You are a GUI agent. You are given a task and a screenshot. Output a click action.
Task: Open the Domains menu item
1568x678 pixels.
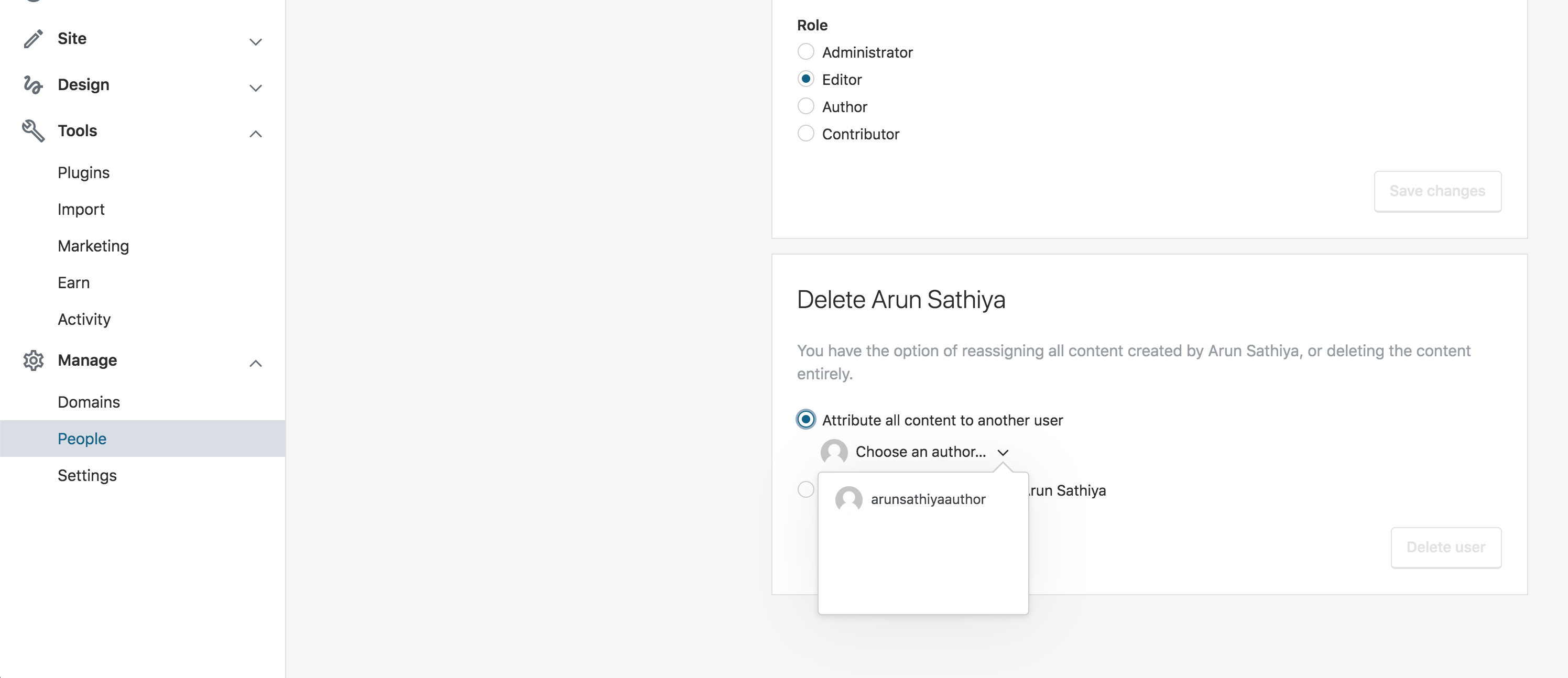(x=89, y=402)
